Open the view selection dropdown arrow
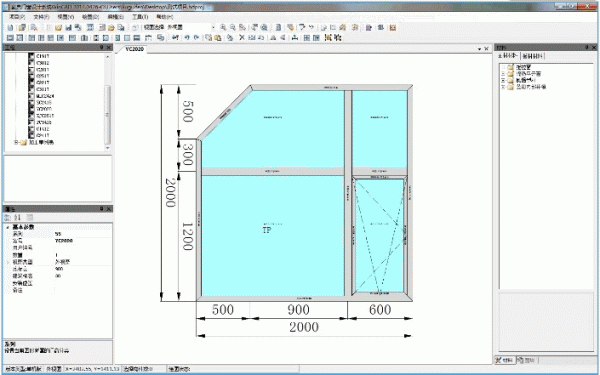This screenshot has width=600, height=375. 213,28
